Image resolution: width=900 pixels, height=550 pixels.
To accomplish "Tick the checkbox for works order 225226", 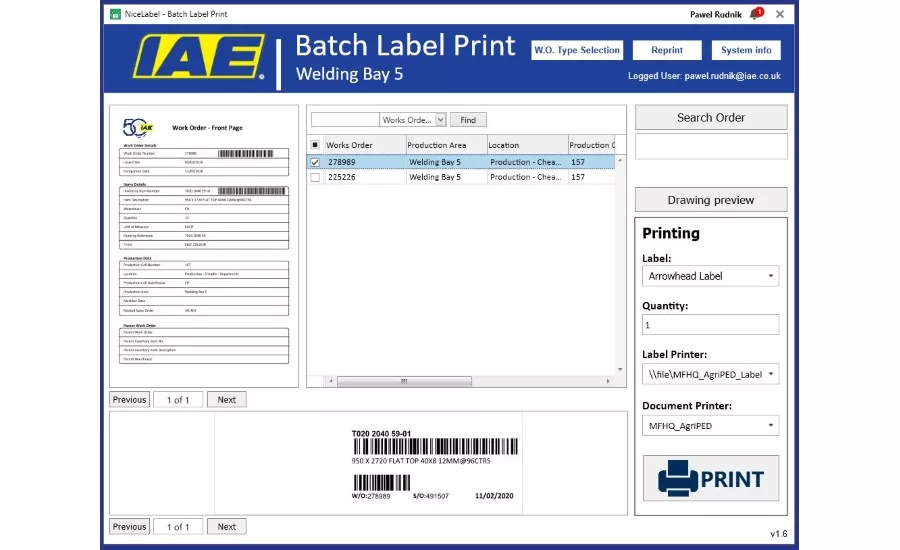I will (x=315, y=177).
